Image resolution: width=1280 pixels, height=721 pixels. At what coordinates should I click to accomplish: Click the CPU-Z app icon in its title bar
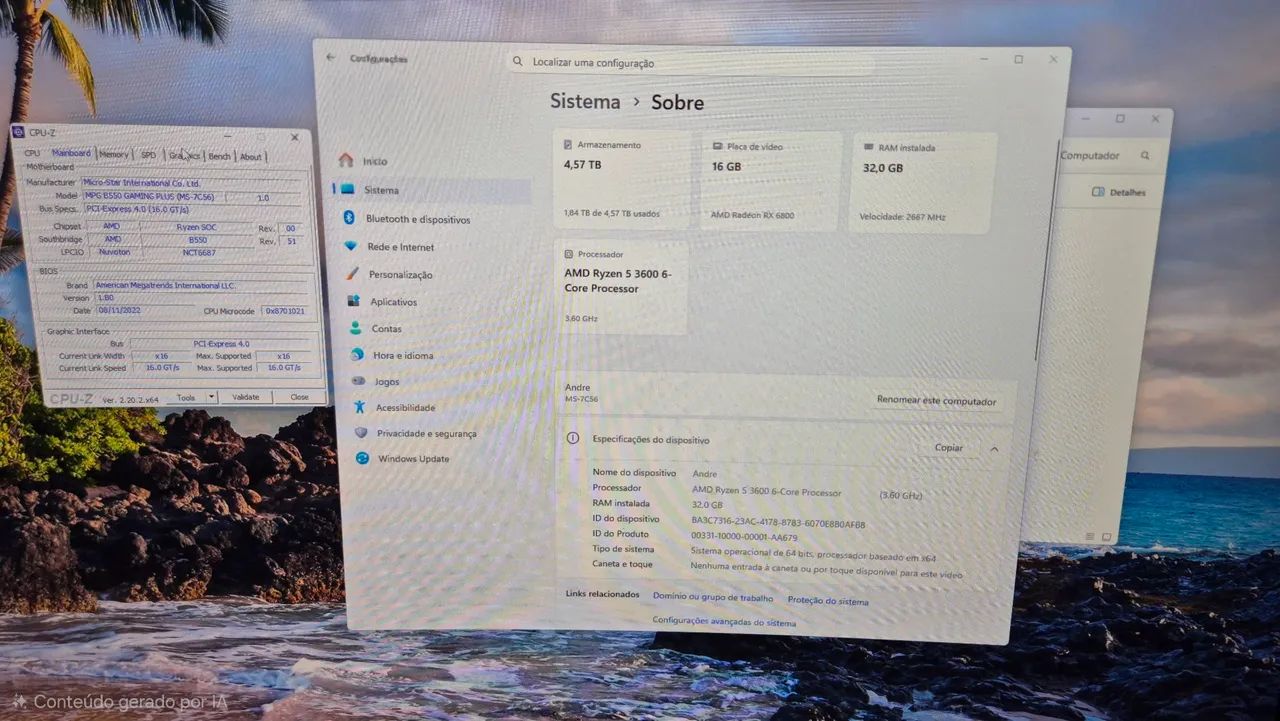point(18,131)
